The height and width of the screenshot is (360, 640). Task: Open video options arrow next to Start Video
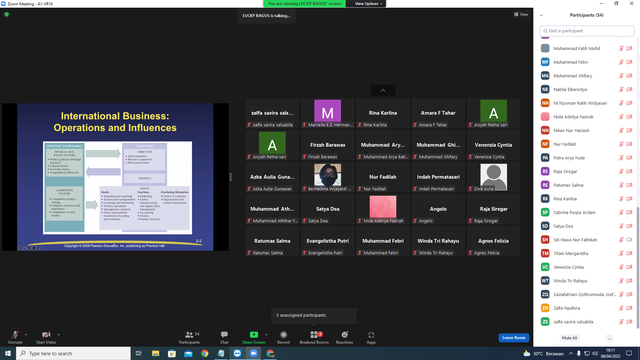tap(58, 335)
